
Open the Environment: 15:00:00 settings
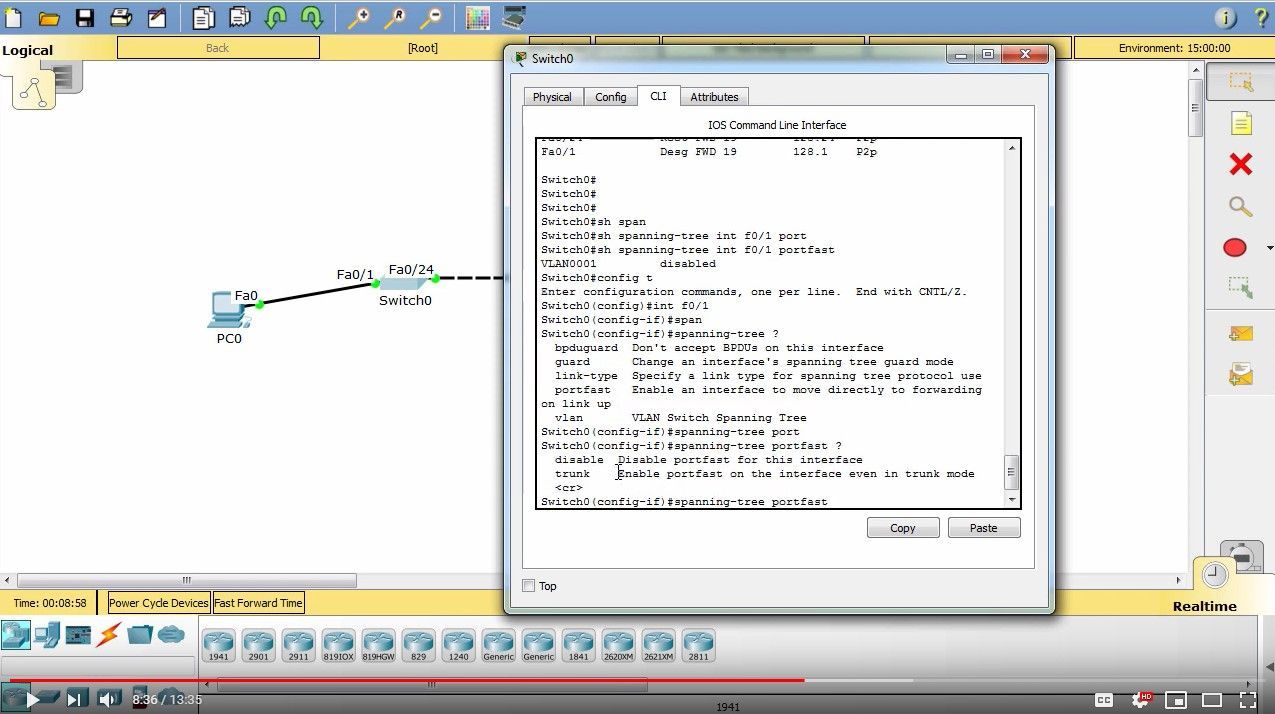click(1174, 48)
